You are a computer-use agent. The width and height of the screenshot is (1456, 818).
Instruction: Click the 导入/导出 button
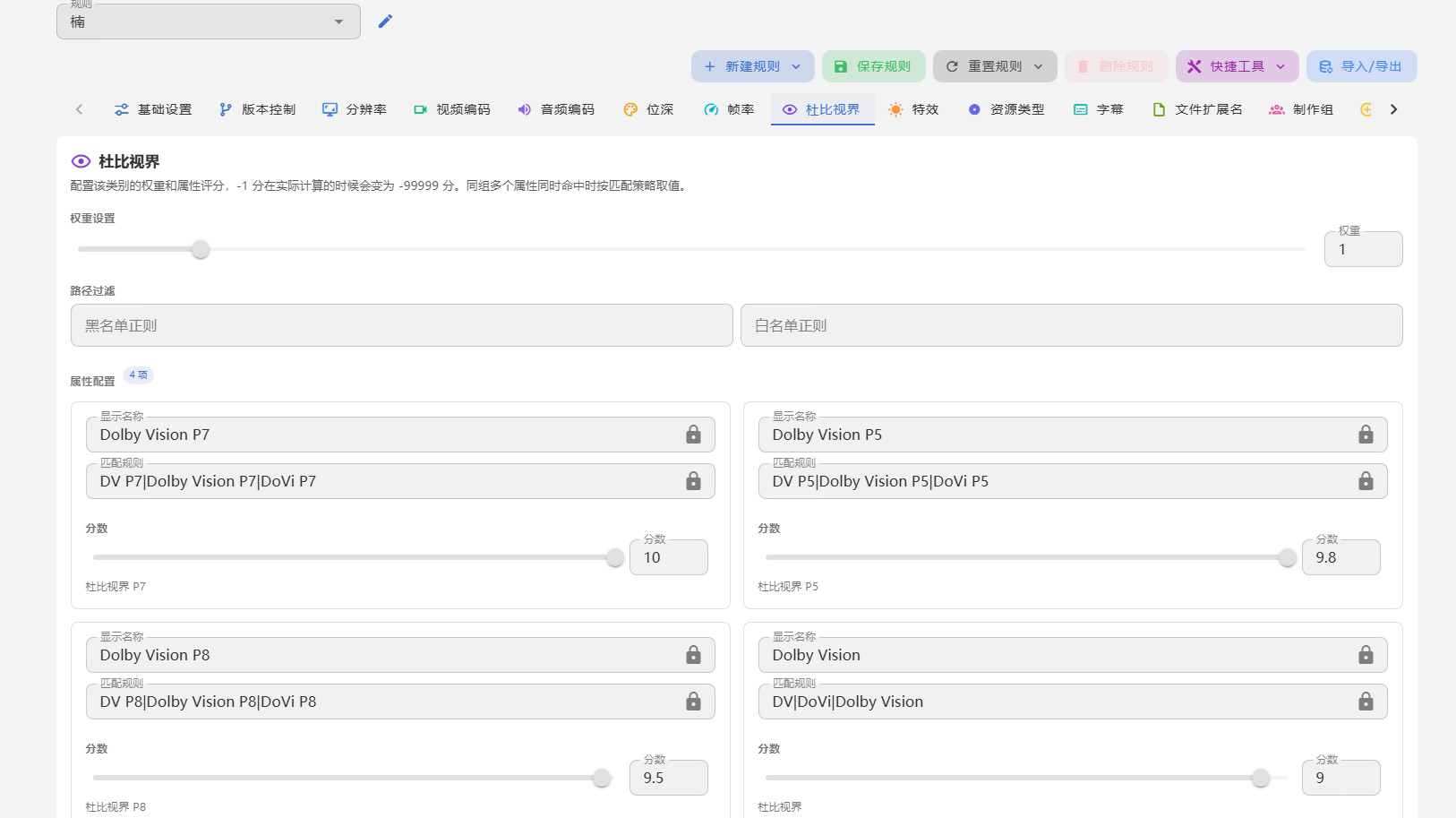[x=1361, y=66]
